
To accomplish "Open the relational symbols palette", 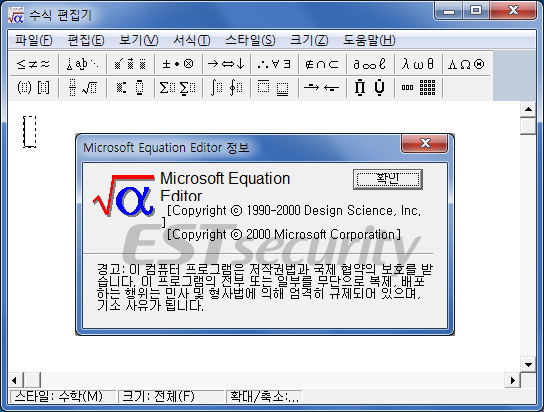I will point(33,64).
